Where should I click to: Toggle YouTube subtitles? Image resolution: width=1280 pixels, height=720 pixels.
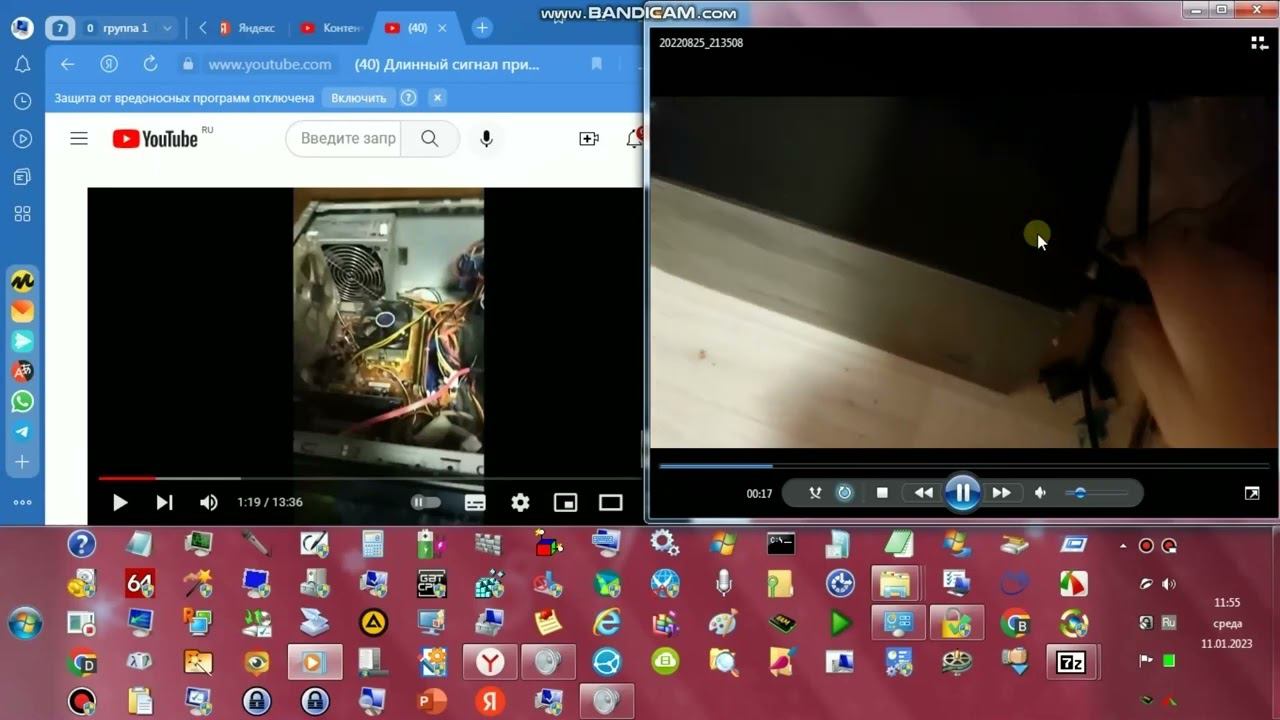[x=475, y=502]
